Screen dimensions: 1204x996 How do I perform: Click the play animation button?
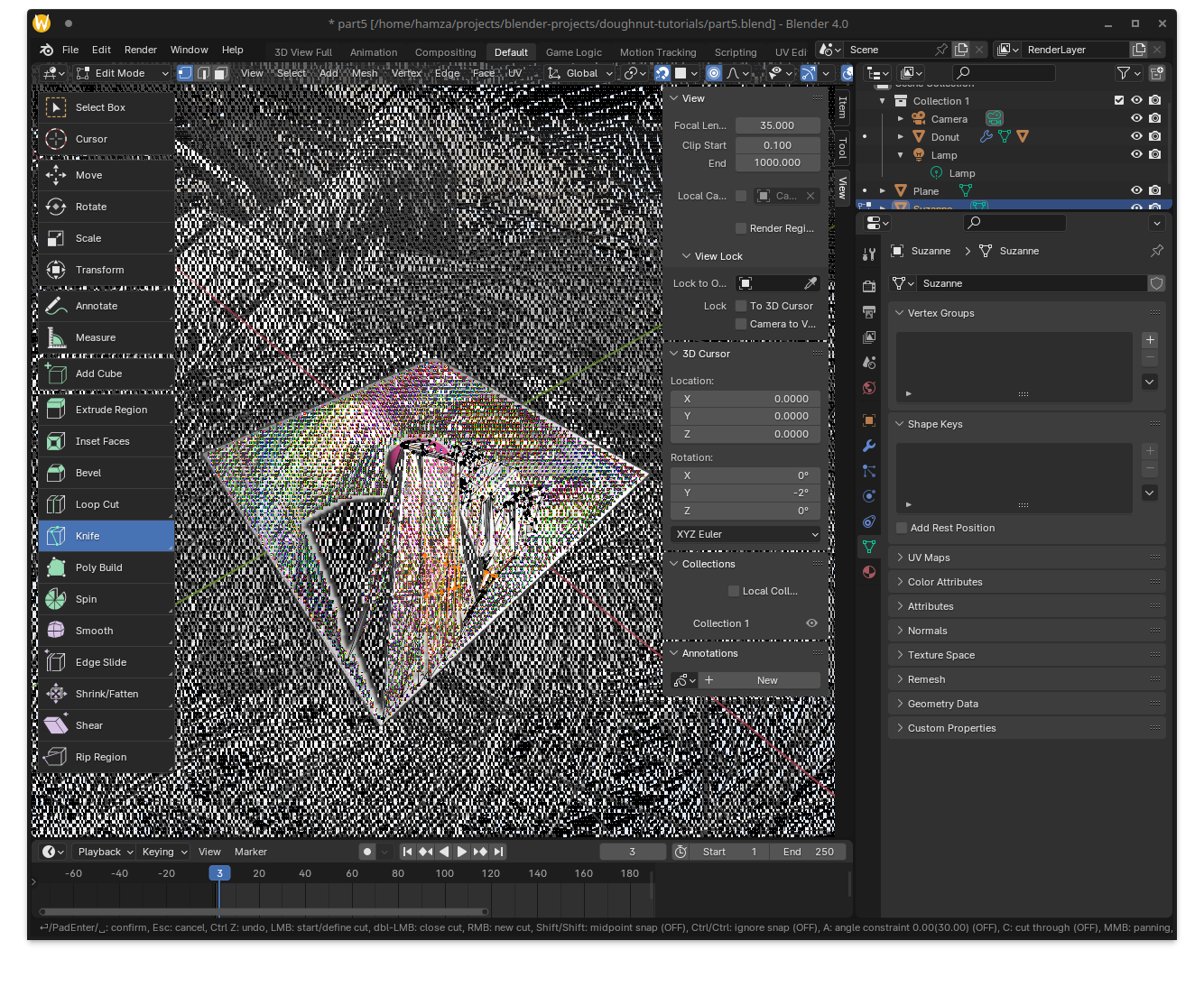(x=462, y=852)
